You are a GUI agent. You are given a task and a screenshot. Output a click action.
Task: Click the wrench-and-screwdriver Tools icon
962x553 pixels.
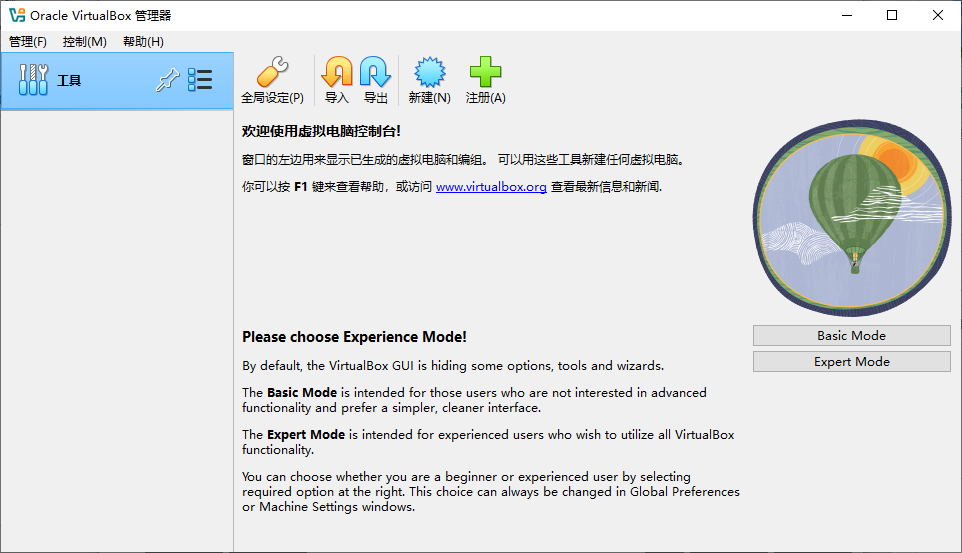[34, 80]
